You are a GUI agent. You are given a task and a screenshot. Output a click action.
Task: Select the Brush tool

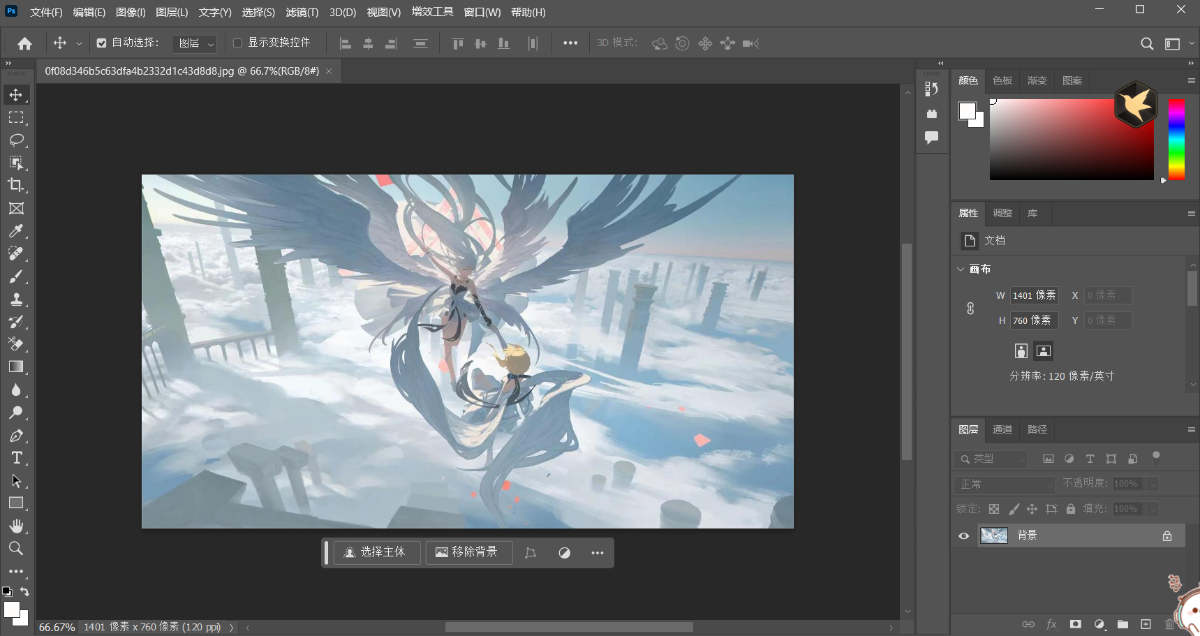click(16, 277)
